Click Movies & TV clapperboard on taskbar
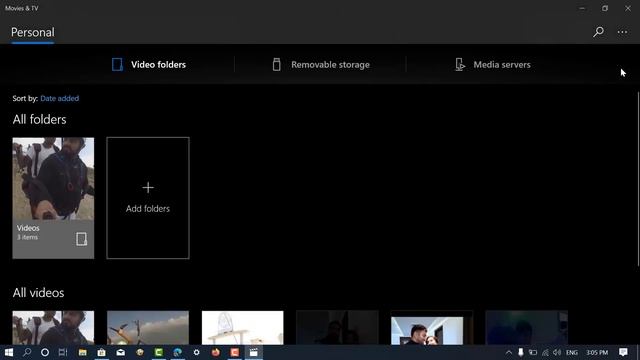Screen dimensions: 640x360 pyautogui.click(x=253, y=352)
